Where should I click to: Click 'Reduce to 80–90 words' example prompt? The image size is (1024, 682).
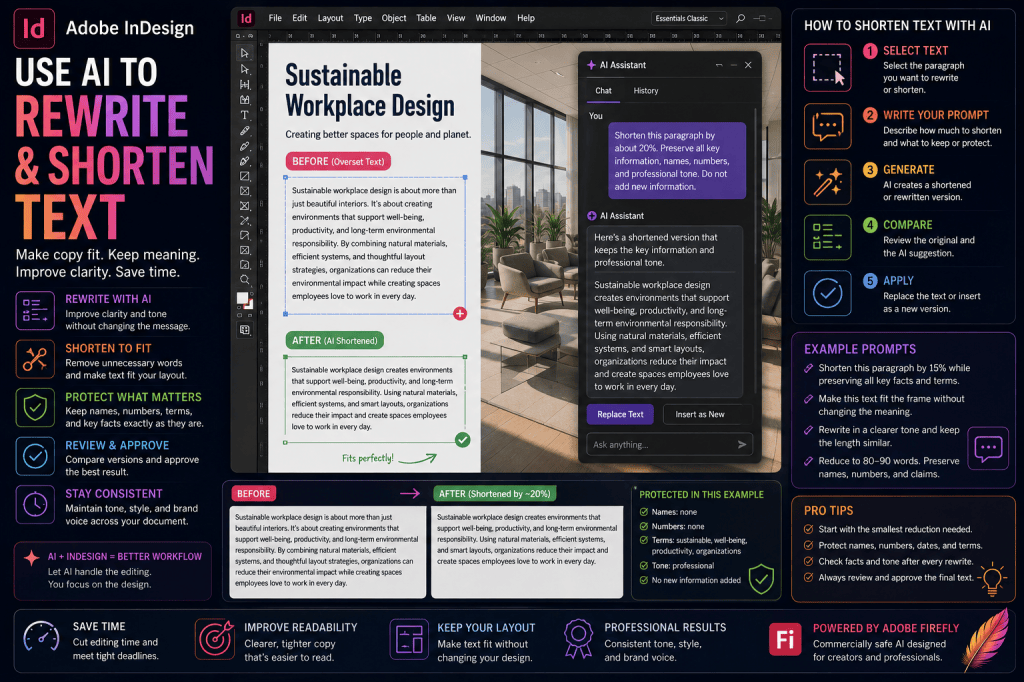pyautogui.click(x=889, y=467)
